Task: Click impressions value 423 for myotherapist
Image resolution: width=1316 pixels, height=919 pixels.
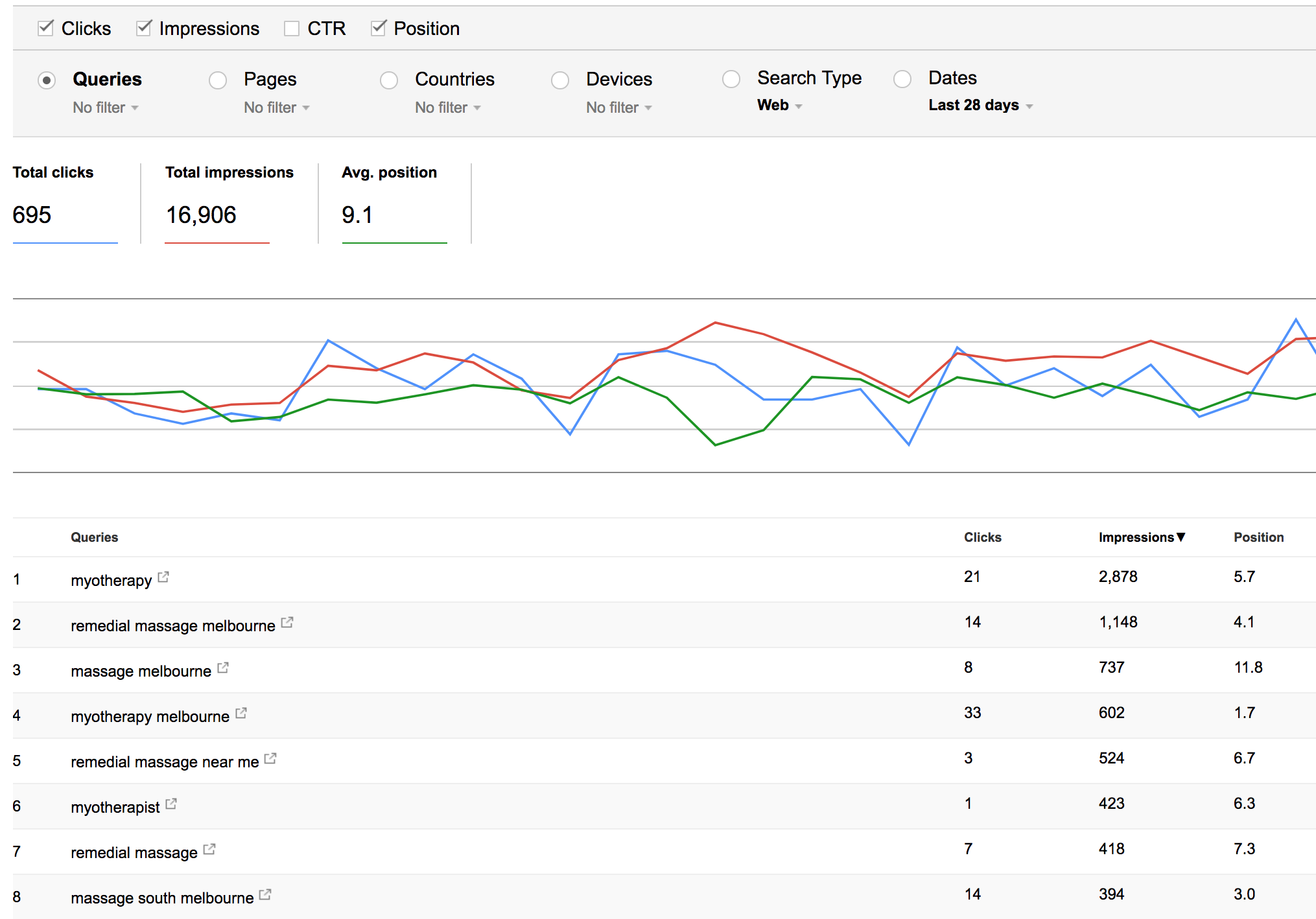Action: click(x=1112, y=803)
